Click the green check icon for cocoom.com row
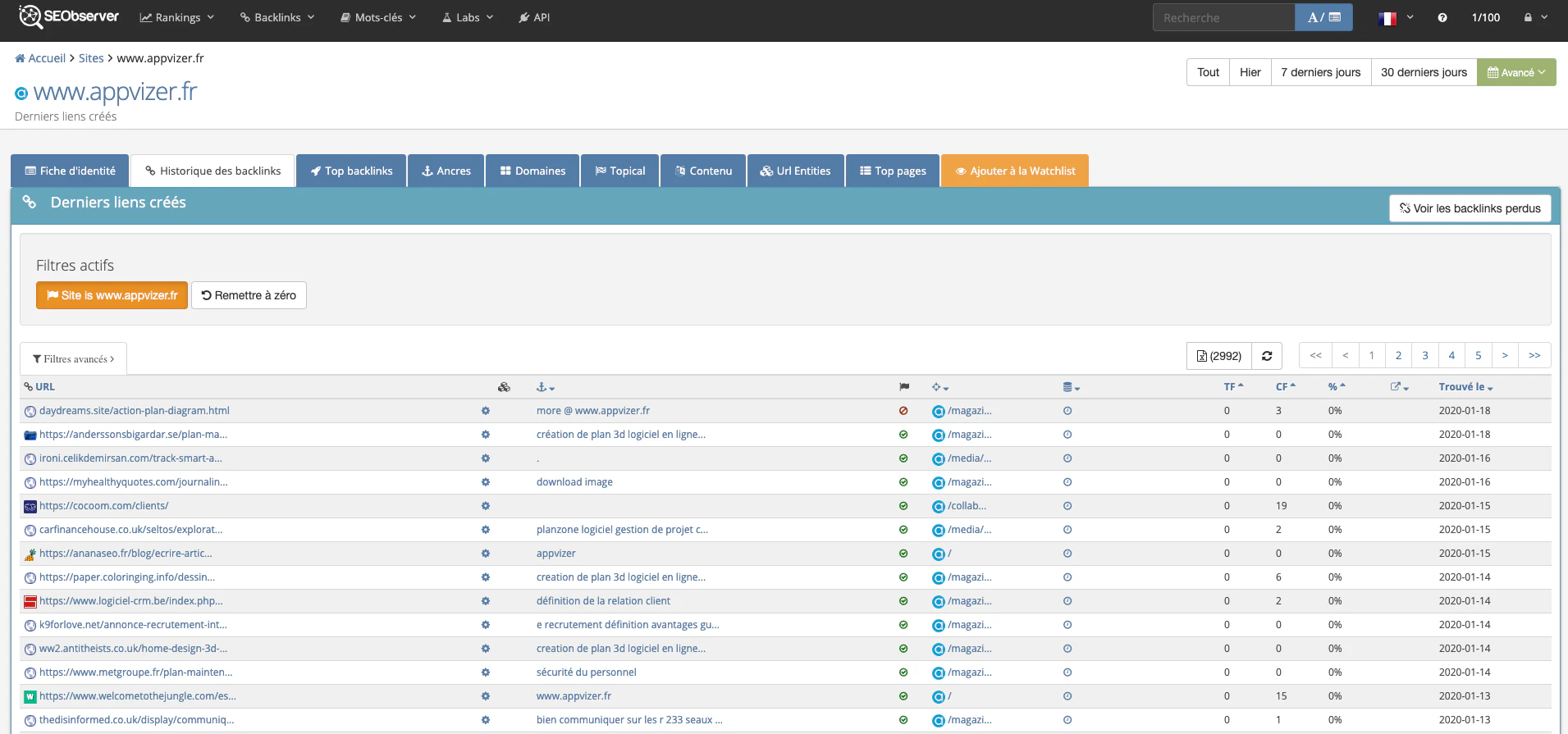 (x=903, y=506)
